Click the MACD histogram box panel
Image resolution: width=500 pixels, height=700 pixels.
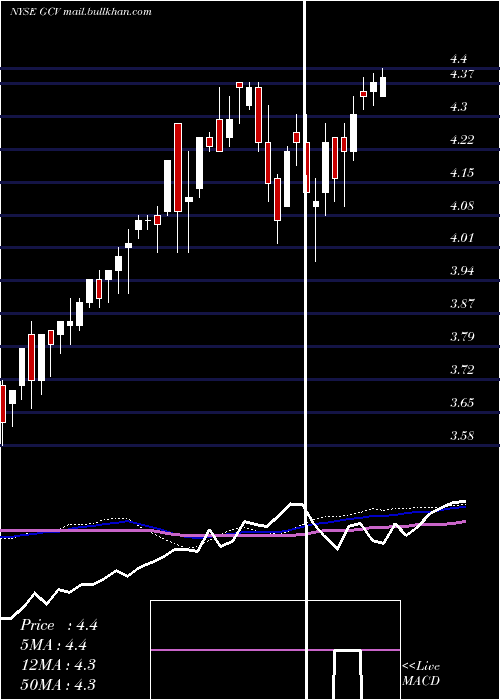pyautogui.click(x=275, y=650)
